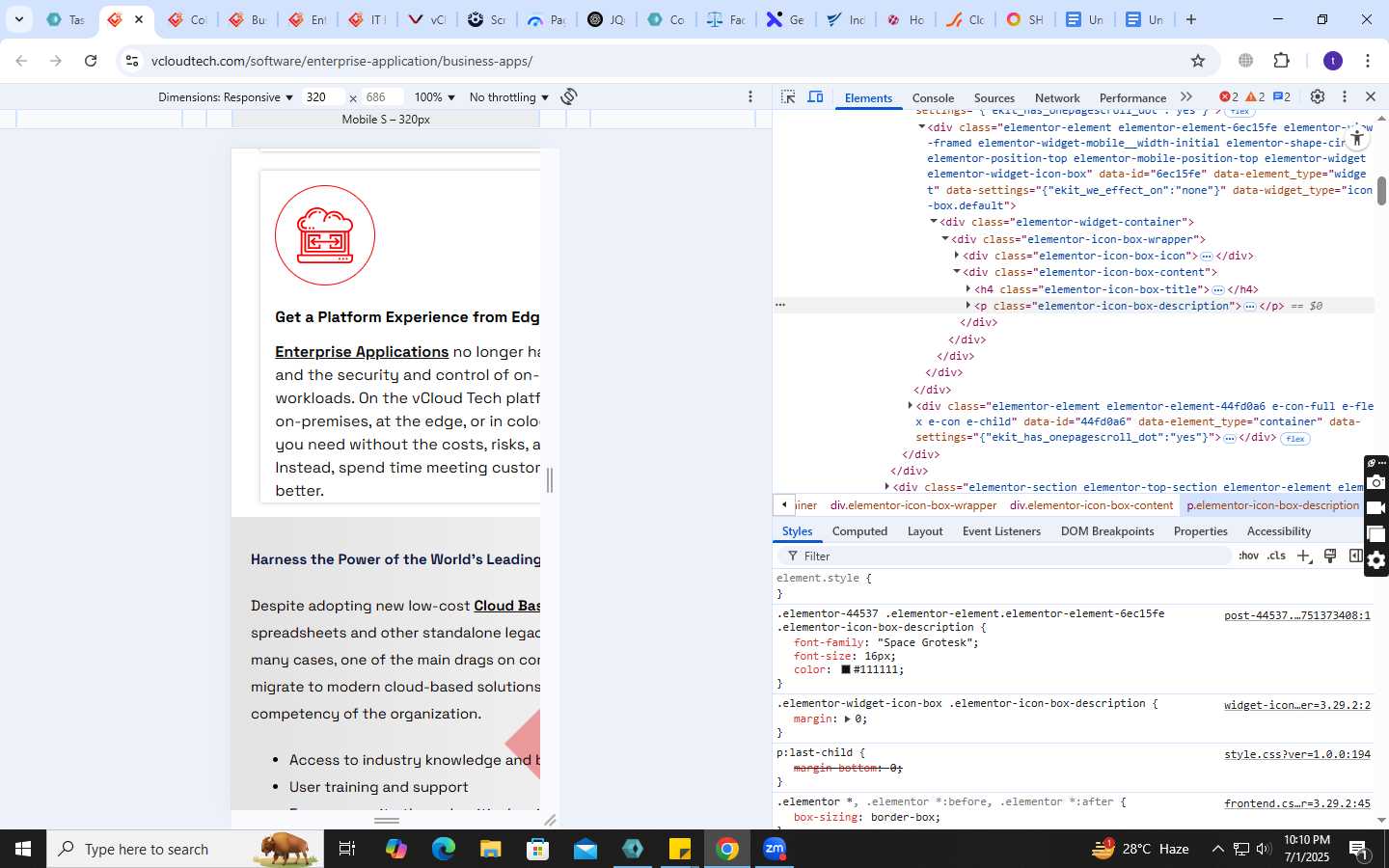1389x868 pixels.
Task: Open the Chrome extensions puzzle icon
Action: coord(1281,61)
